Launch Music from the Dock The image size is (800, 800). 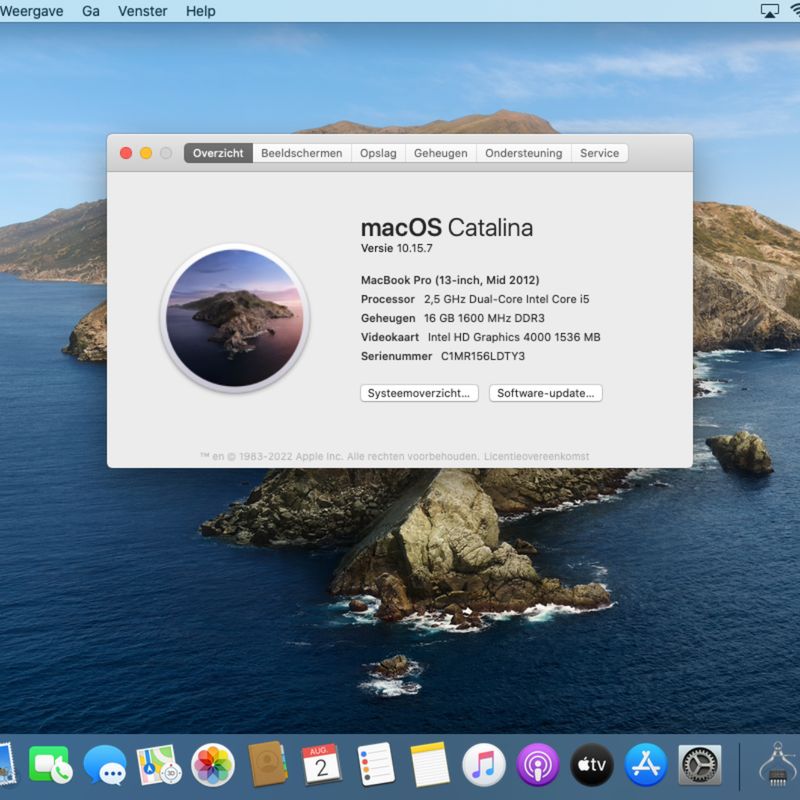click(484, 765)
